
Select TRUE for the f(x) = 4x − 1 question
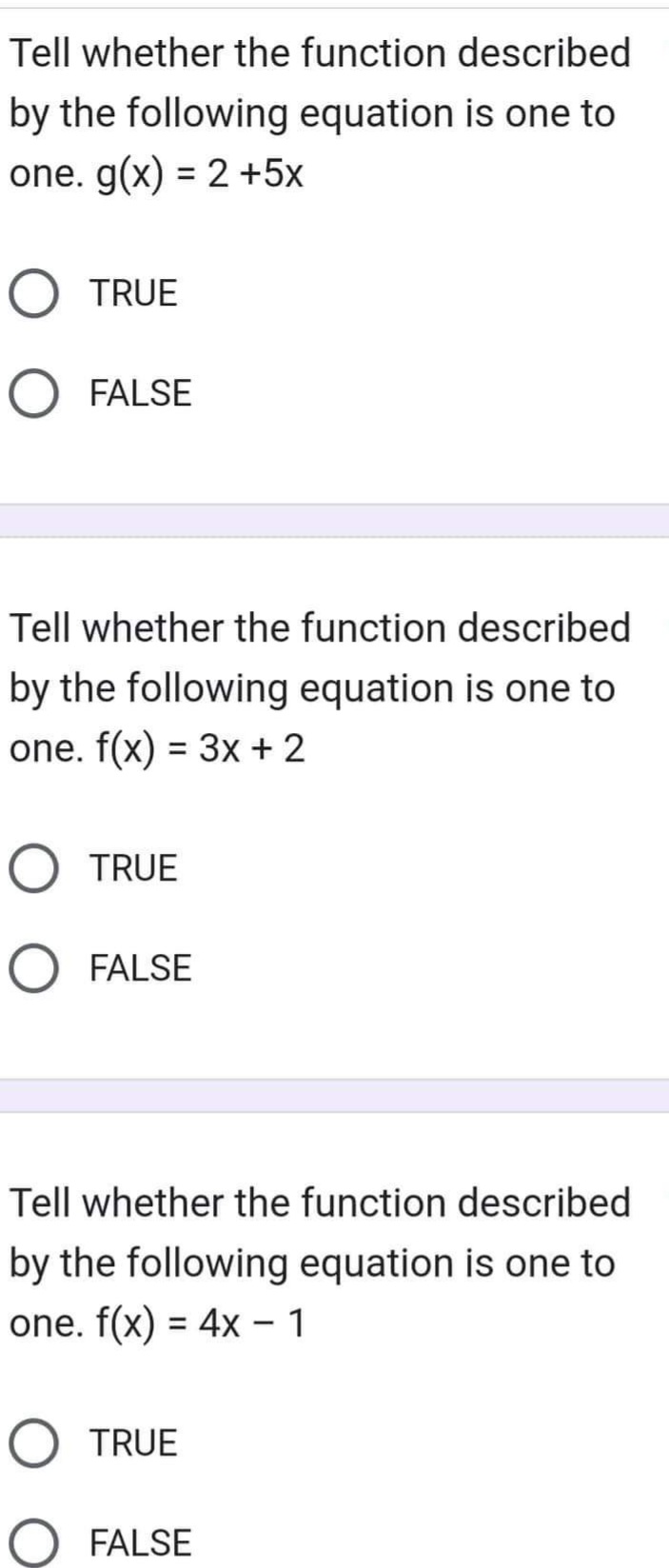point(34,1443)
